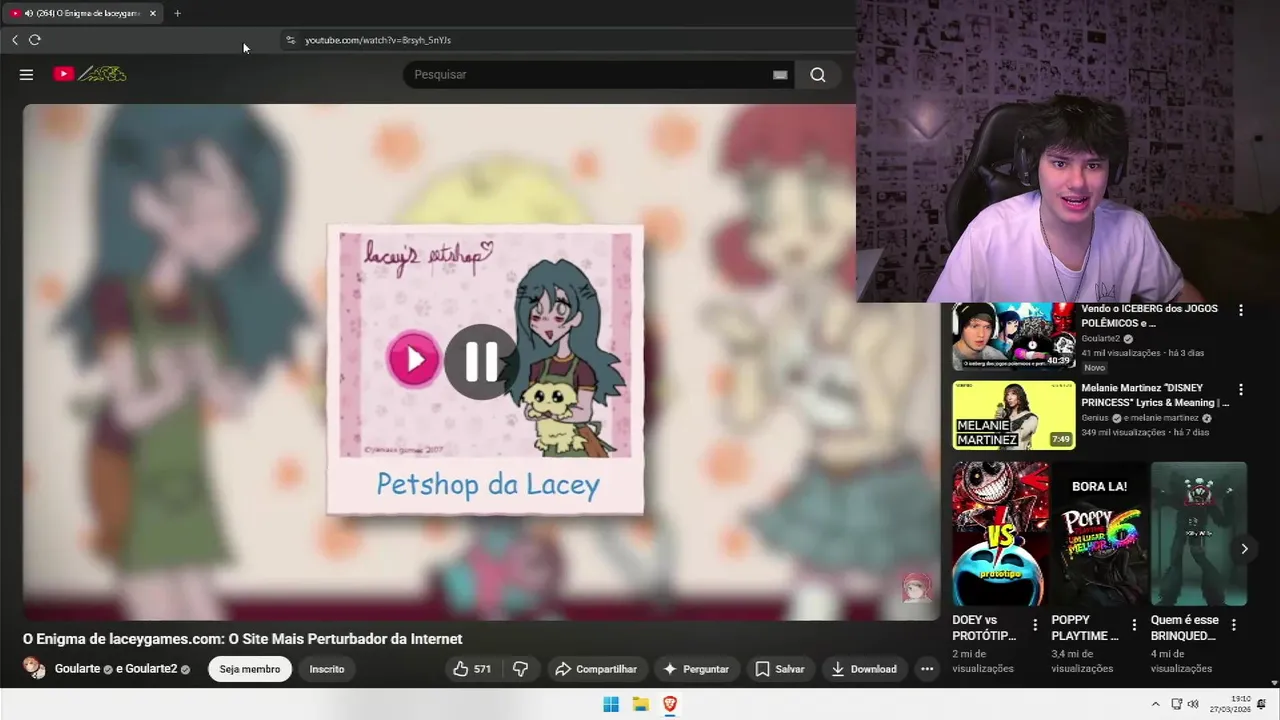1280x720 pixels.
Task: Click the pink play button in video
Action: [x=414, y=358]
